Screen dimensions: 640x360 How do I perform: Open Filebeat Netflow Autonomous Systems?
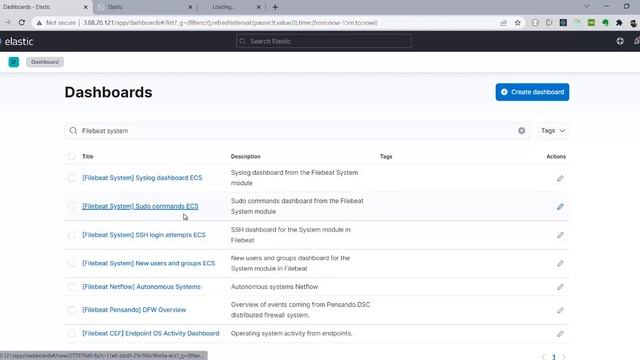coord(141,287)
